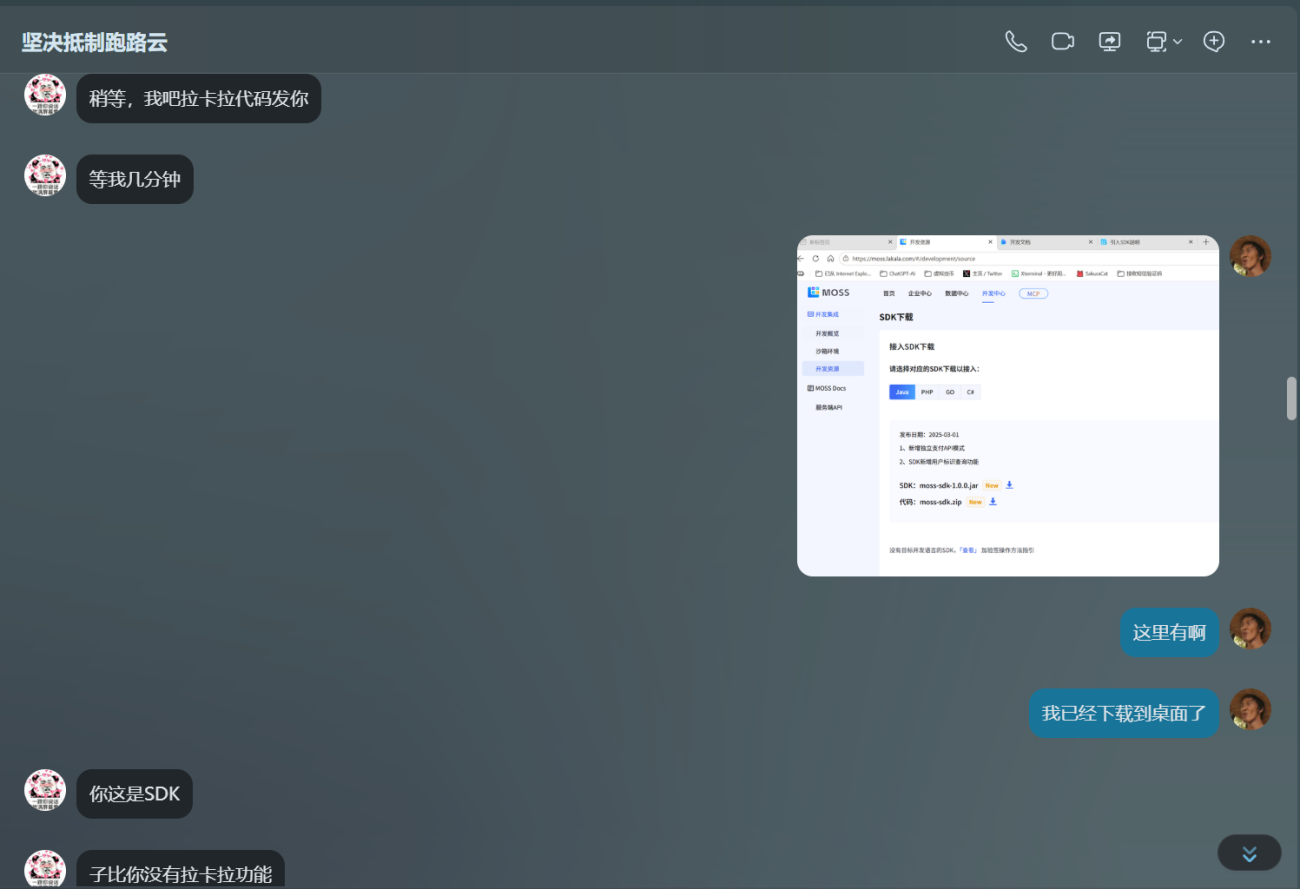Click the message 子比你没有拉卡拉功能
Screen dimensions: 1300x889
(x=180, y=872)
